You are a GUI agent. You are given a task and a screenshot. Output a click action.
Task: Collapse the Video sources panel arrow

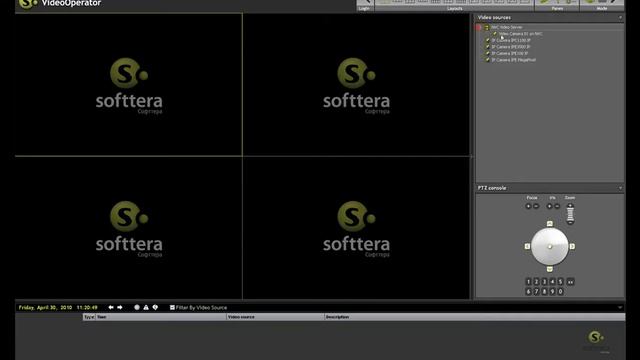click(620, 18)
